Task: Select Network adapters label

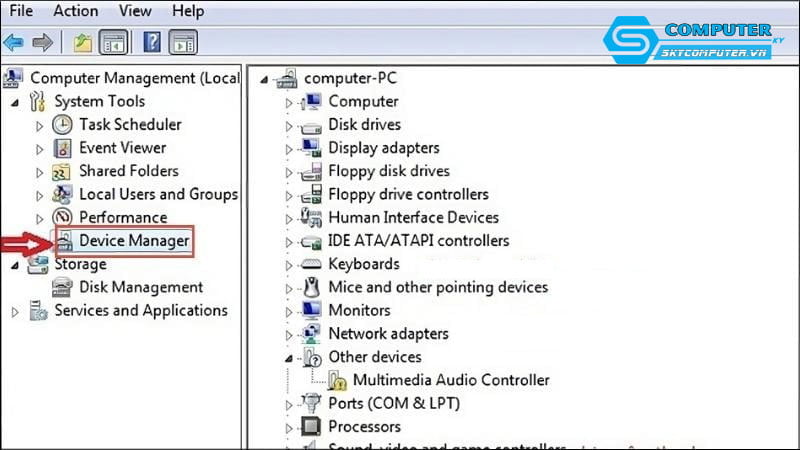Action: click(388, 334)
